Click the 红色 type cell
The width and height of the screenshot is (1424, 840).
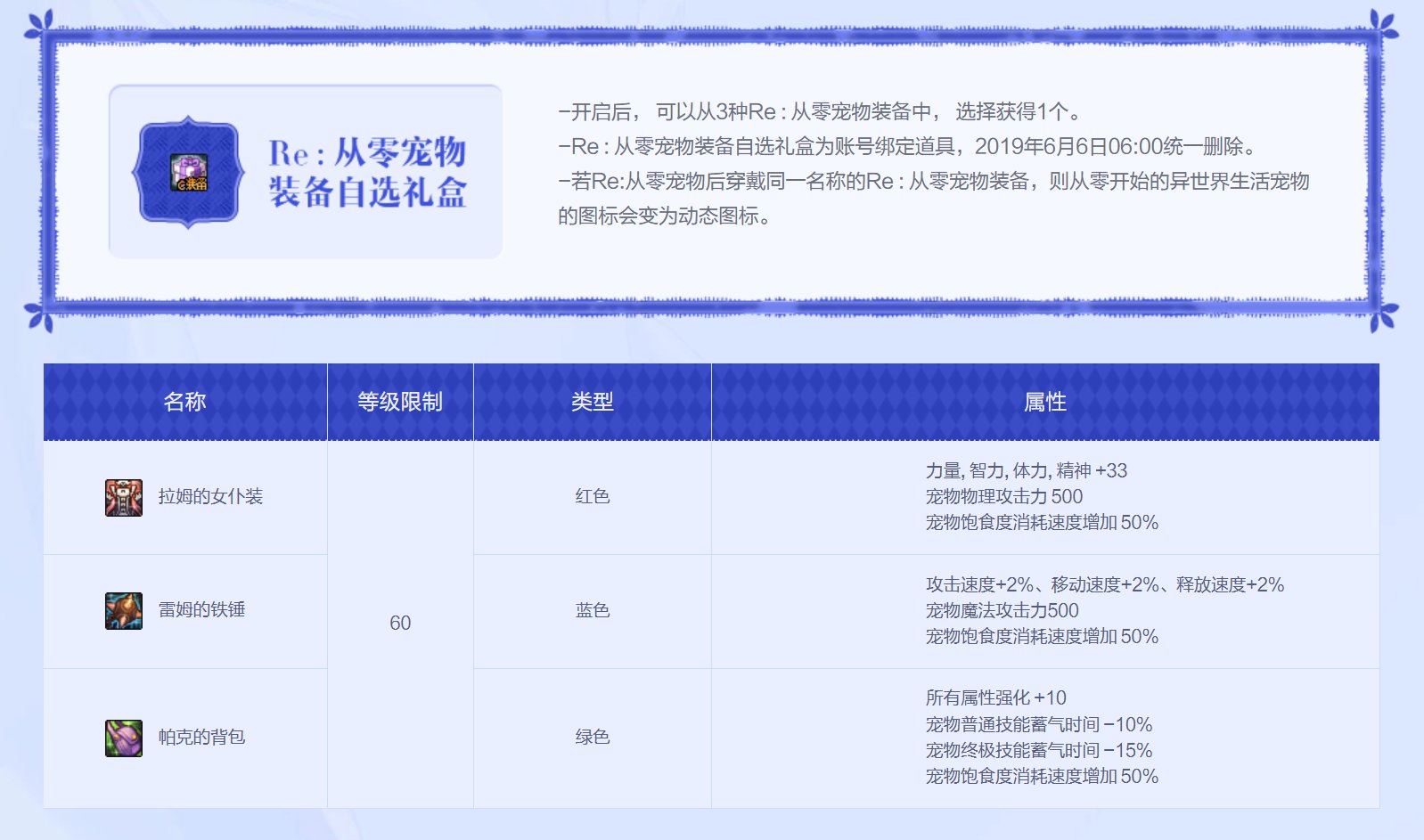[x=593, y=497]
